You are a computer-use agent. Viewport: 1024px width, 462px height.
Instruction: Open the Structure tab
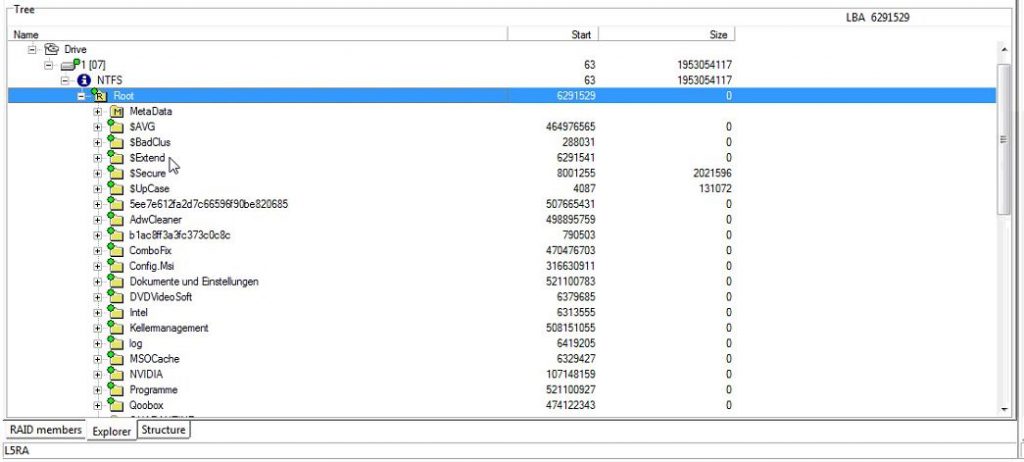[x=162, y=430]
